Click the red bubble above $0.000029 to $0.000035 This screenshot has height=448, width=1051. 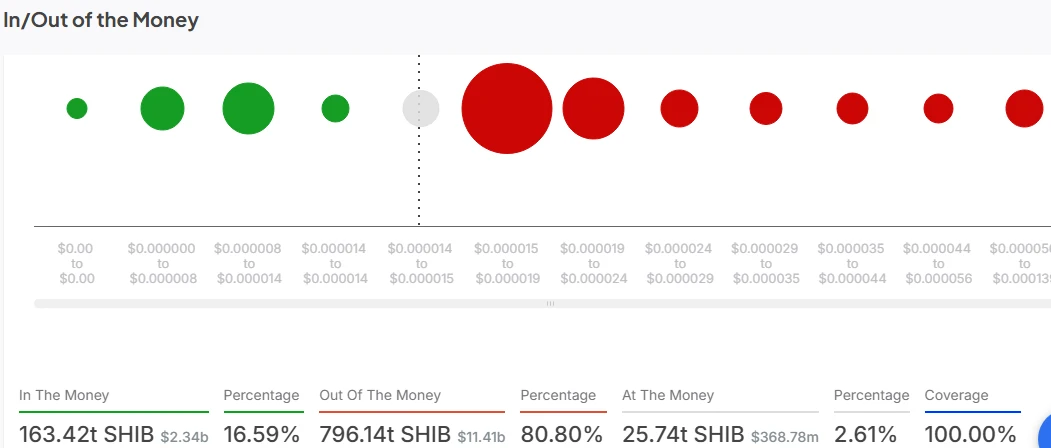pyautogui.click(x=766, y=108)
